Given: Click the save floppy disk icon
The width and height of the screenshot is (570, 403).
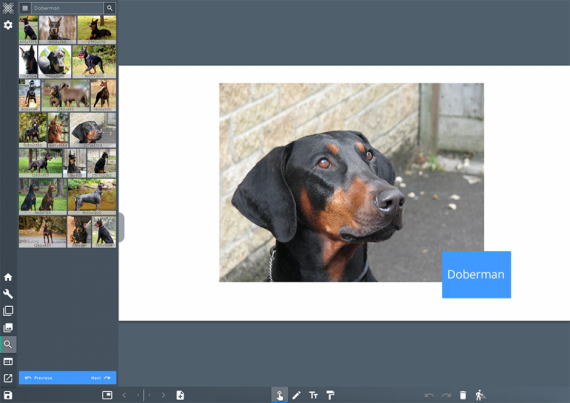Looking at the screenshot, I should tap(8, 395).
